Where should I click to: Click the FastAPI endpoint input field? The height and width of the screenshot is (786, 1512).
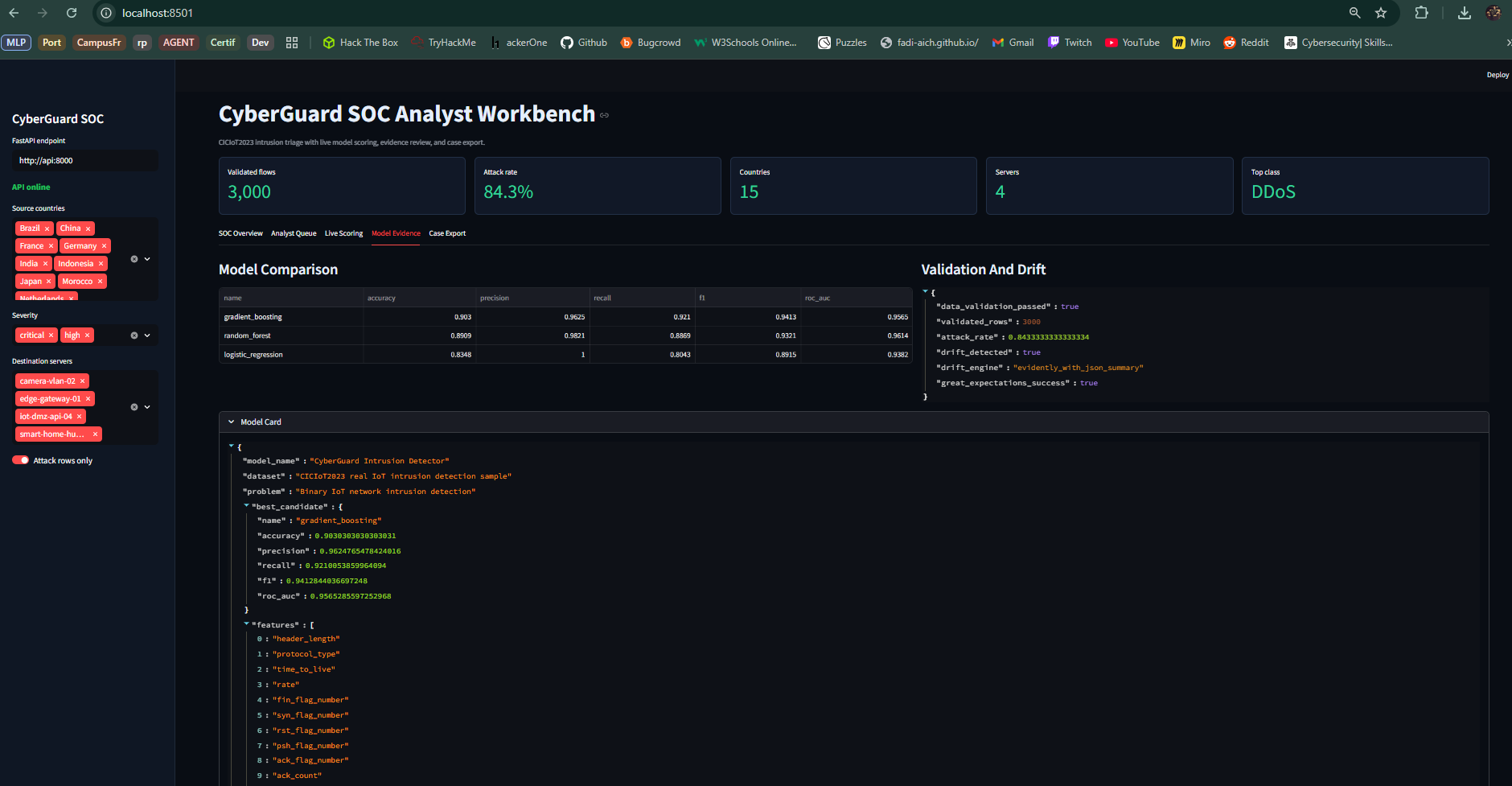(84, 161)
